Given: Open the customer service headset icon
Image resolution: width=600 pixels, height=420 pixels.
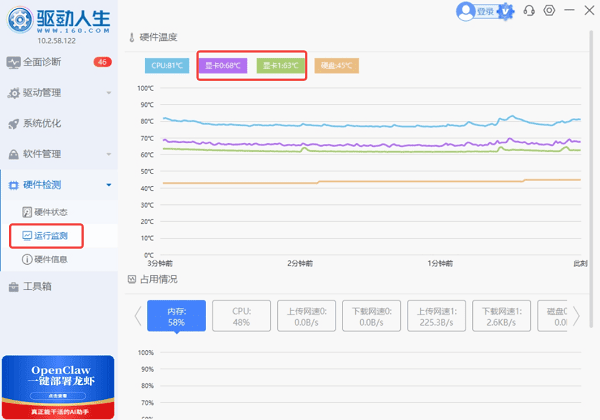Looking at the screenshot, I should [529, 10].
